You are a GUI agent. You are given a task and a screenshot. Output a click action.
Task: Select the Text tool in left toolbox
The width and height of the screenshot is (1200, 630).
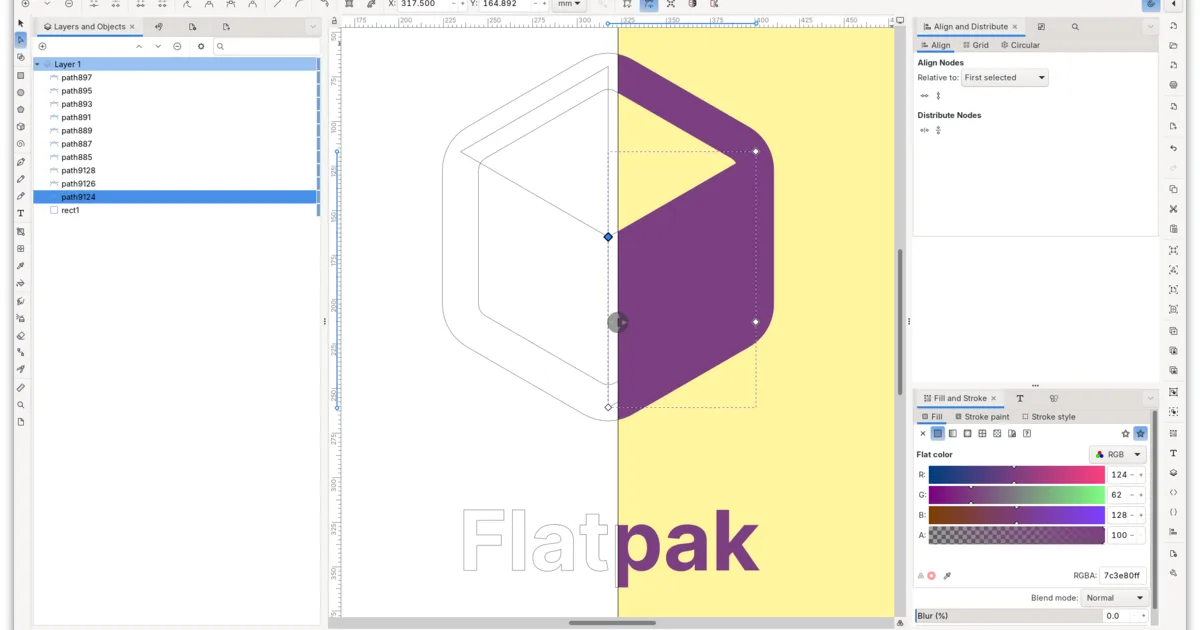point(21,214)
